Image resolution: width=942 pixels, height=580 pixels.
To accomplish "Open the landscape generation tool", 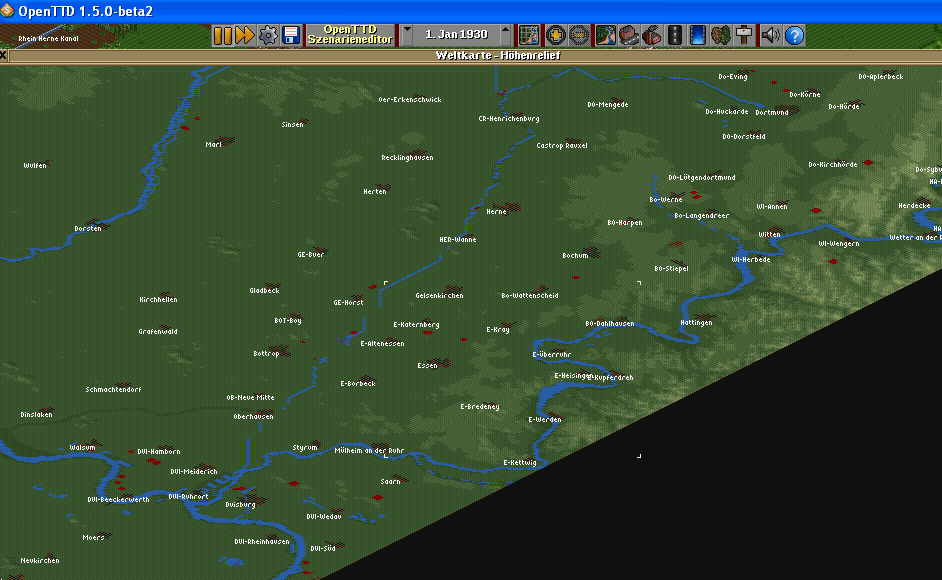I will tap(605, 36).
